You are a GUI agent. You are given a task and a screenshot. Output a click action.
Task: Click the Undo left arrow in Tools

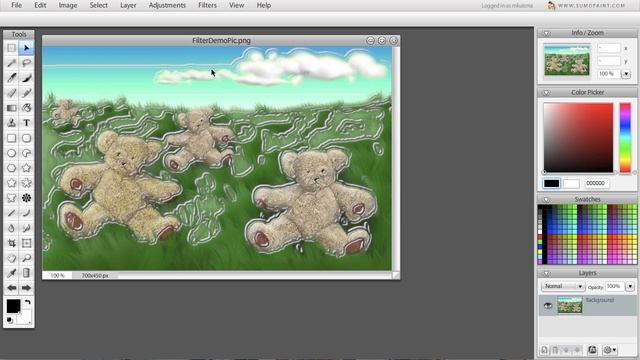pos(11,288)
